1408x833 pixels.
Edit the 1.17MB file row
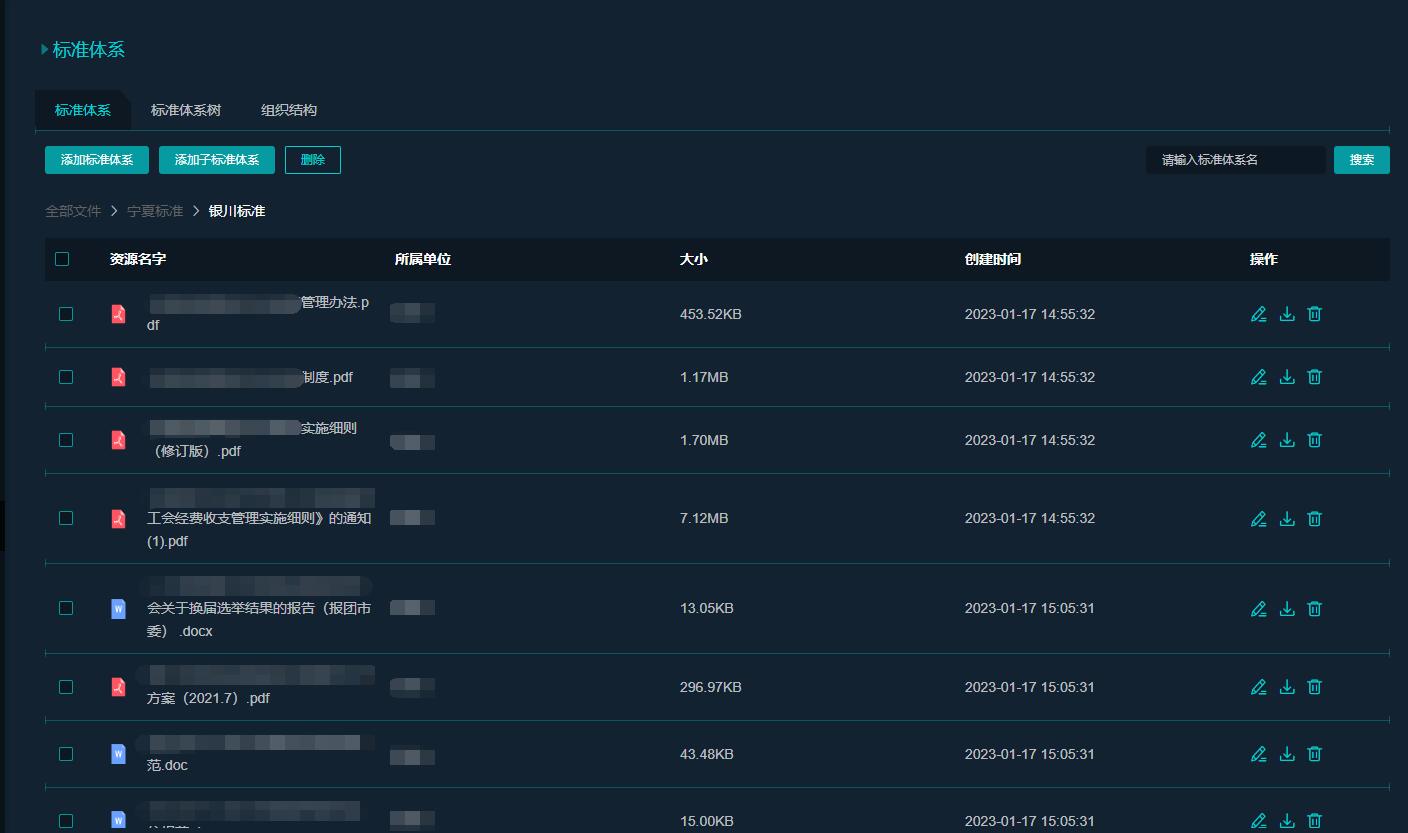point(1259,377)
